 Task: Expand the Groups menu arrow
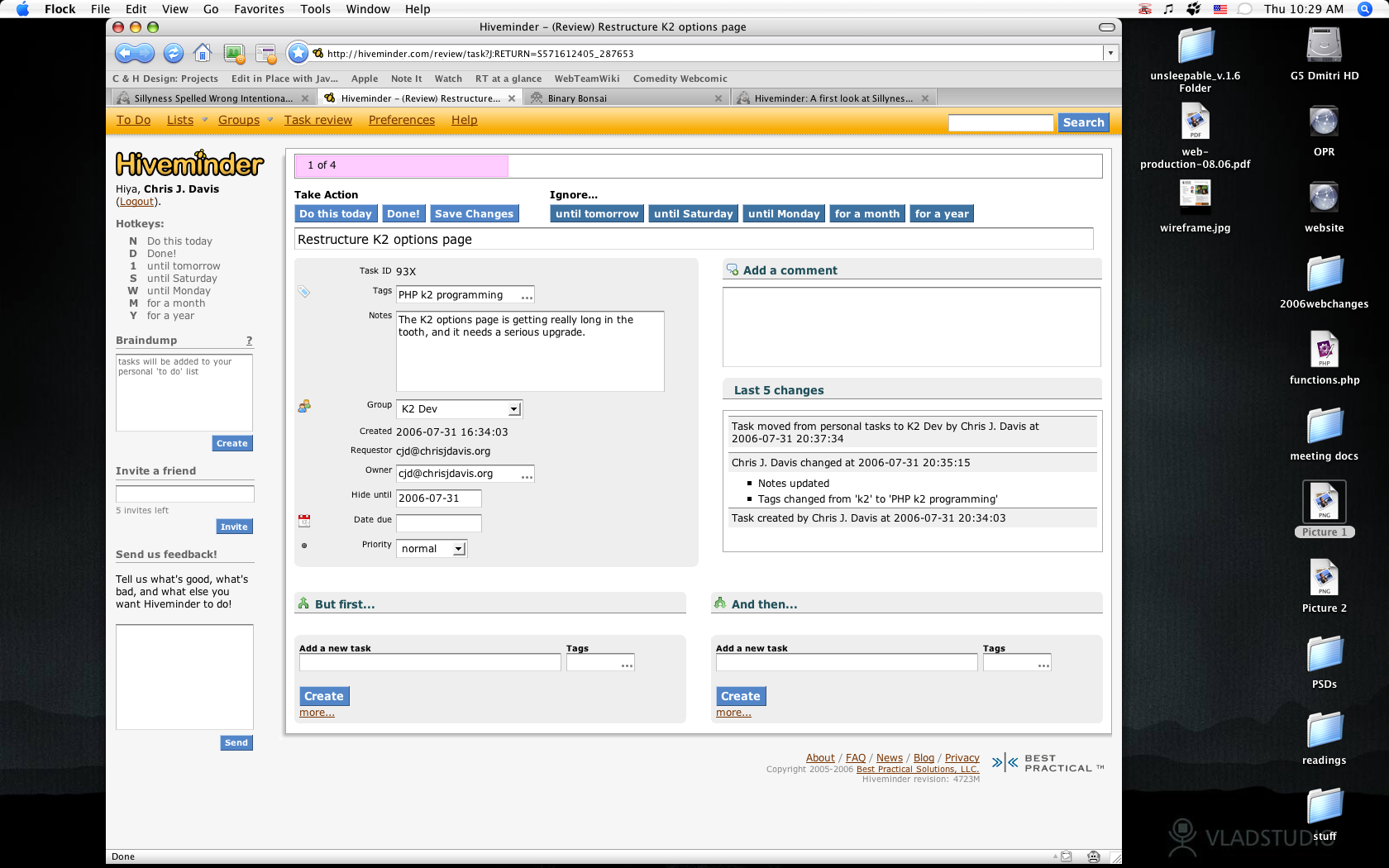click(270, 120)
